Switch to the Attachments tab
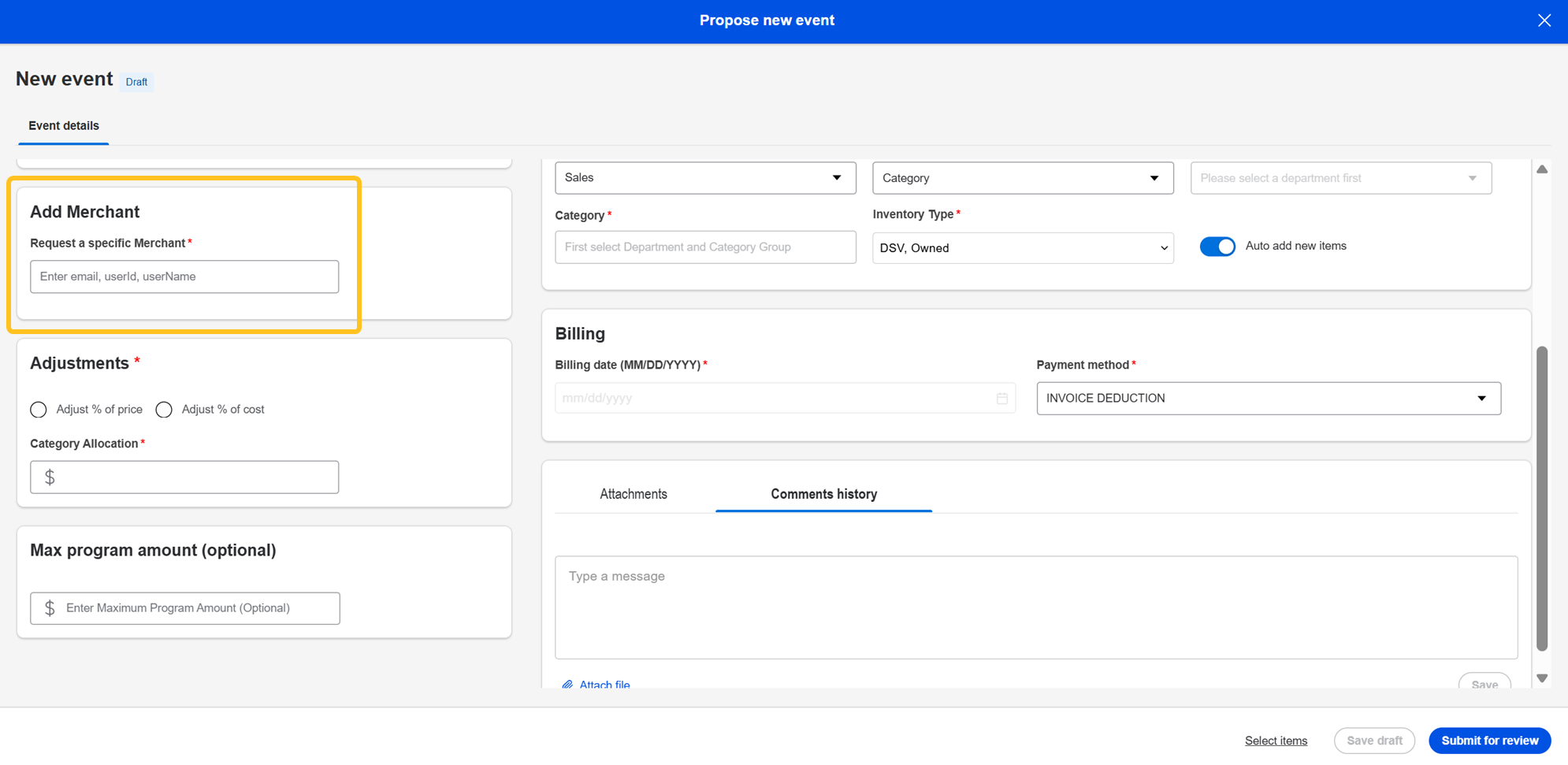1568x765 pixels. tap(633, 494)
